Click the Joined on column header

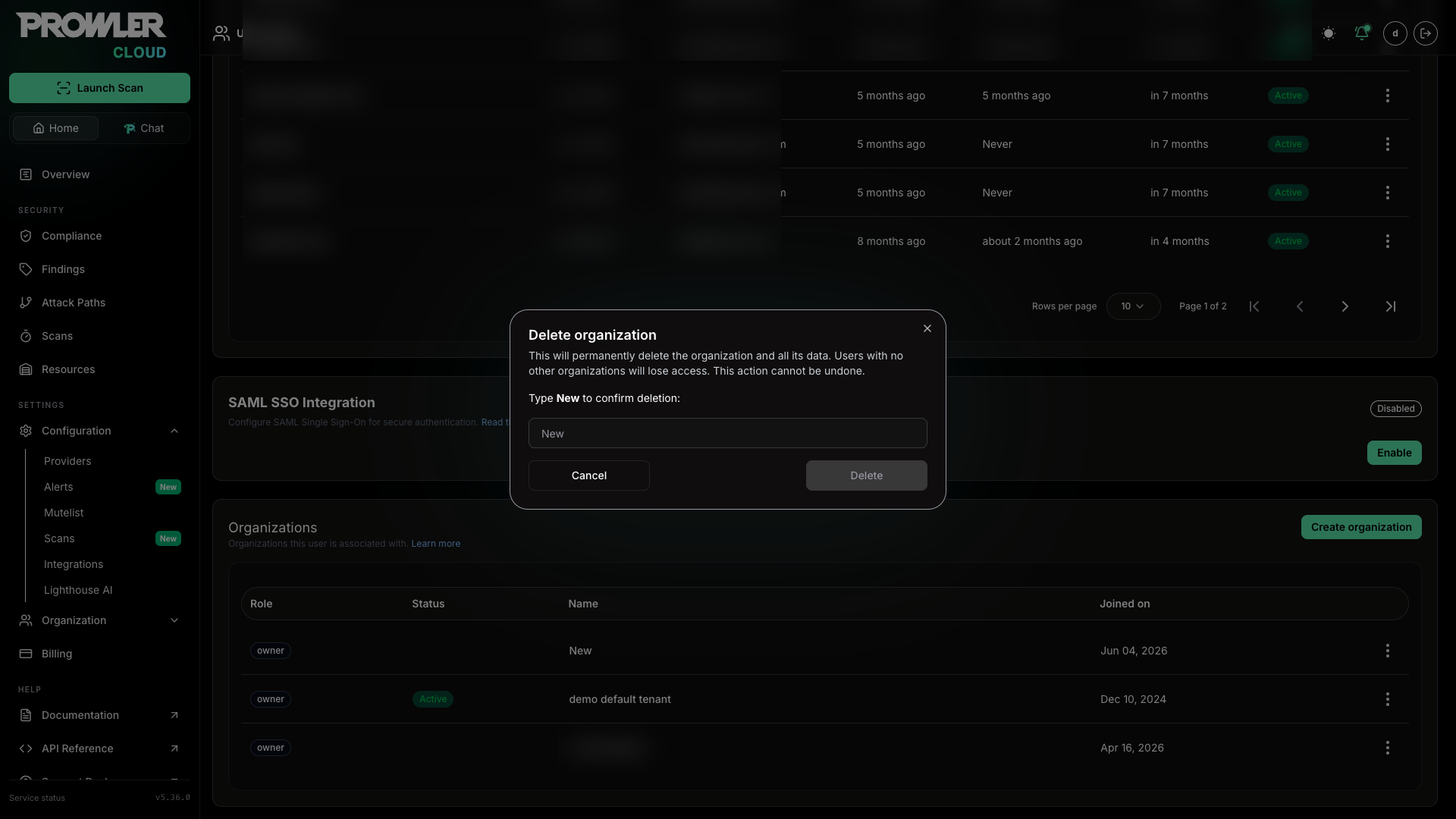point(1125,604)
